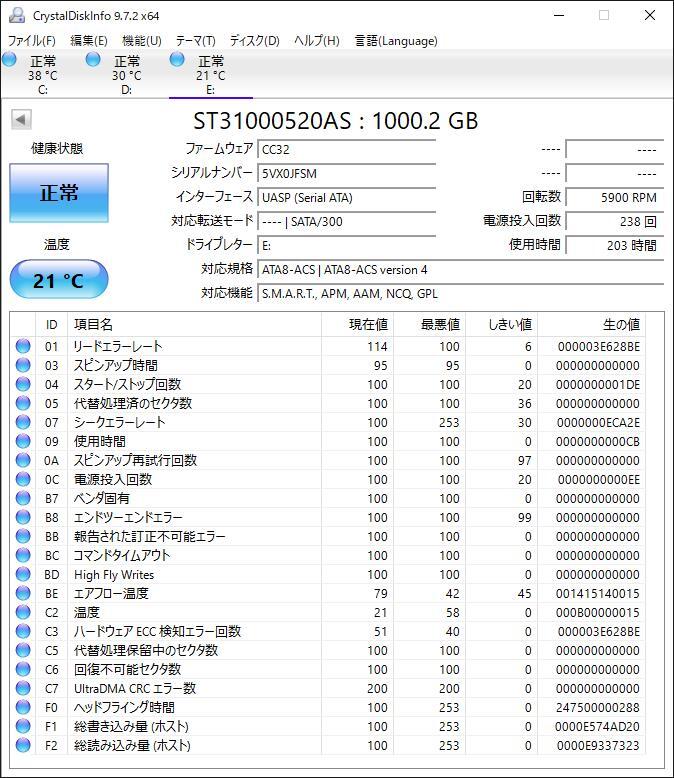The height and width of the screenshot is (778, 674).
Task: Open the 言語(Language) menu
Action: pos(396,40)
